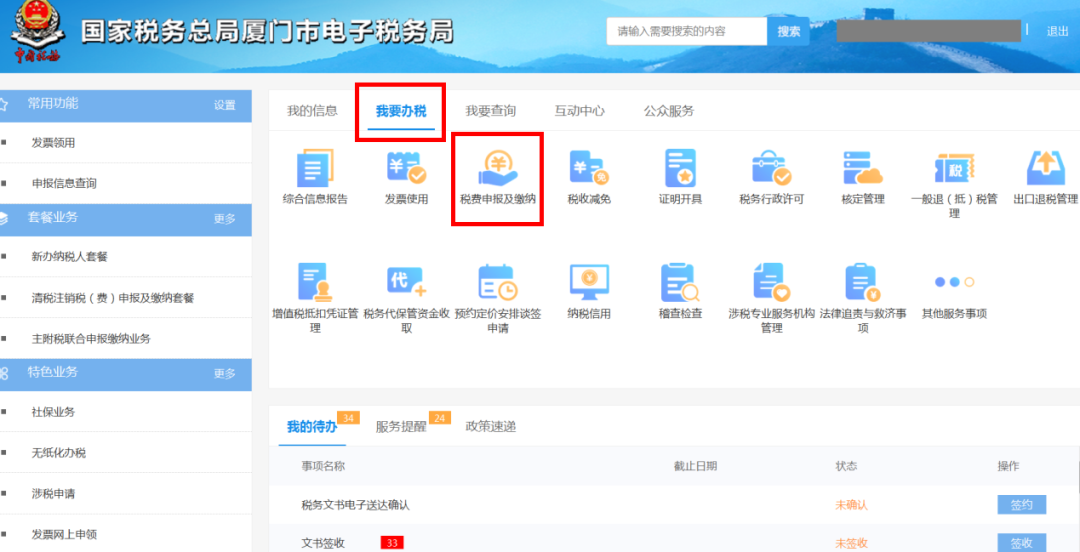The height and width of the screenshot is (552, 1080).
Task: Open 发票领用 in sidebar
Action: click(53, 143)
